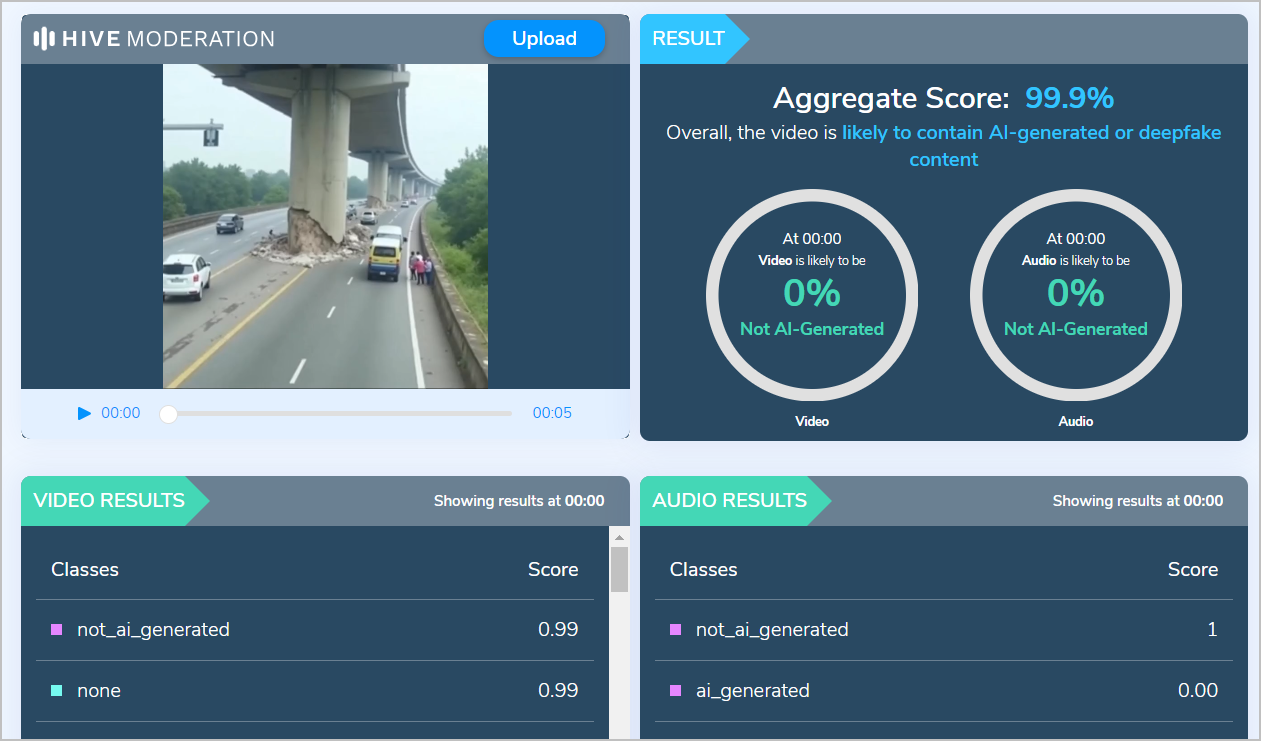
Task: Click the video progress slider handle
Action: 169,413
